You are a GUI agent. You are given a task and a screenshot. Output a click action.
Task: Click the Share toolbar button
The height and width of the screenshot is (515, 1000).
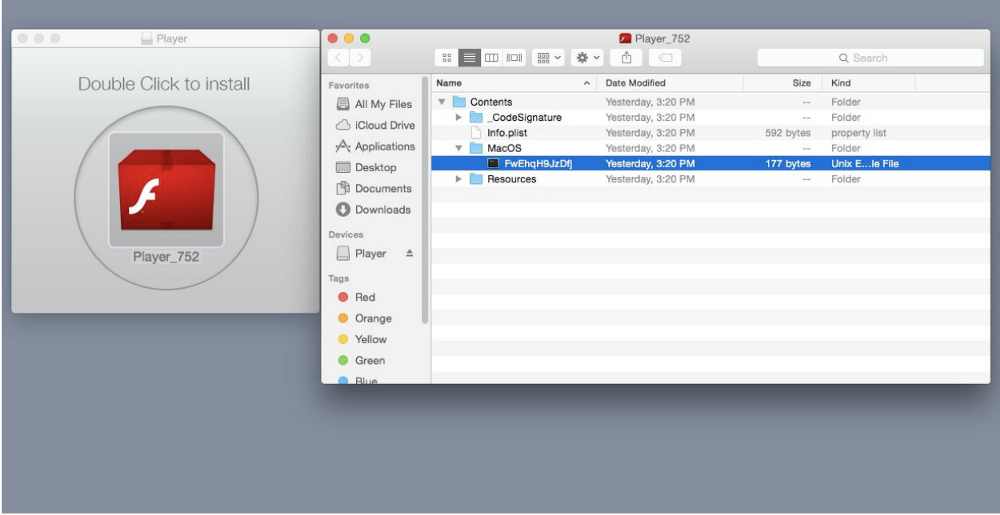tap(626, 58)
